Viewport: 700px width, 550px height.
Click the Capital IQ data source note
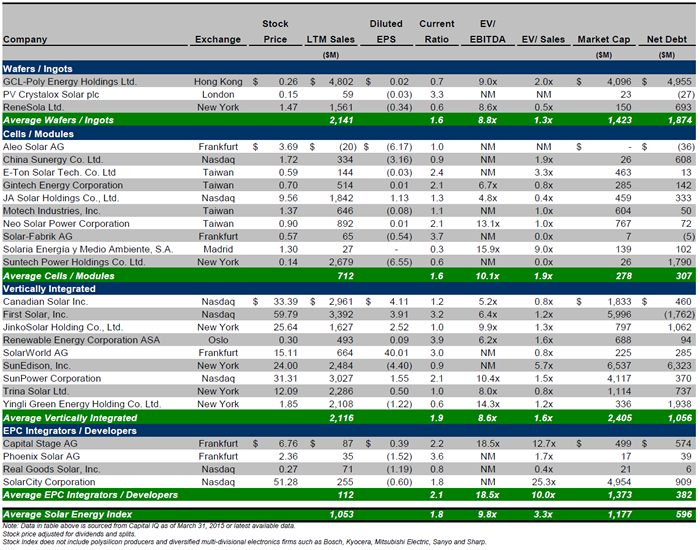click(149, 525)
